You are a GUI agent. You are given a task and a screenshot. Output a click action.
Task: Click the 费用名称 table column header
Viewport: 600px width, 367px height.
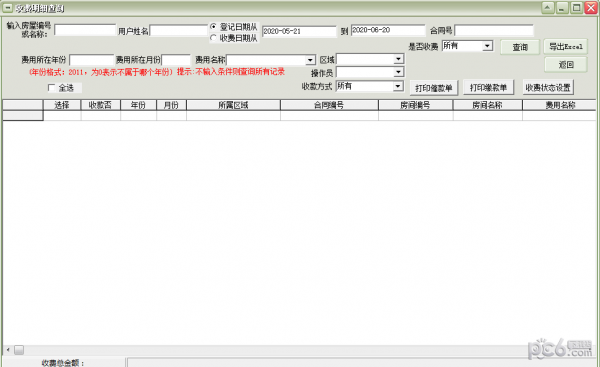point(559,105)
